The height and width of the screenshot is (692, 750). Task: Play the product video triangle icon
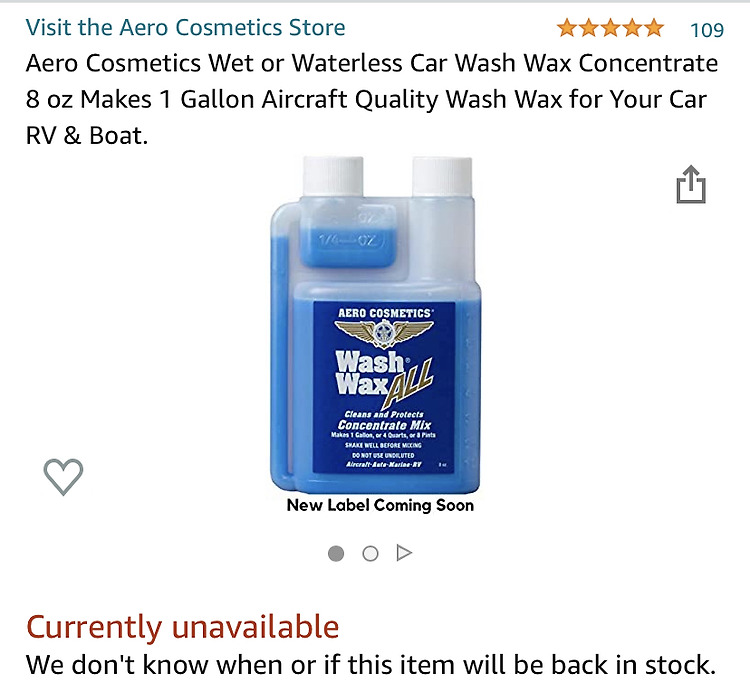coord(404,553)
